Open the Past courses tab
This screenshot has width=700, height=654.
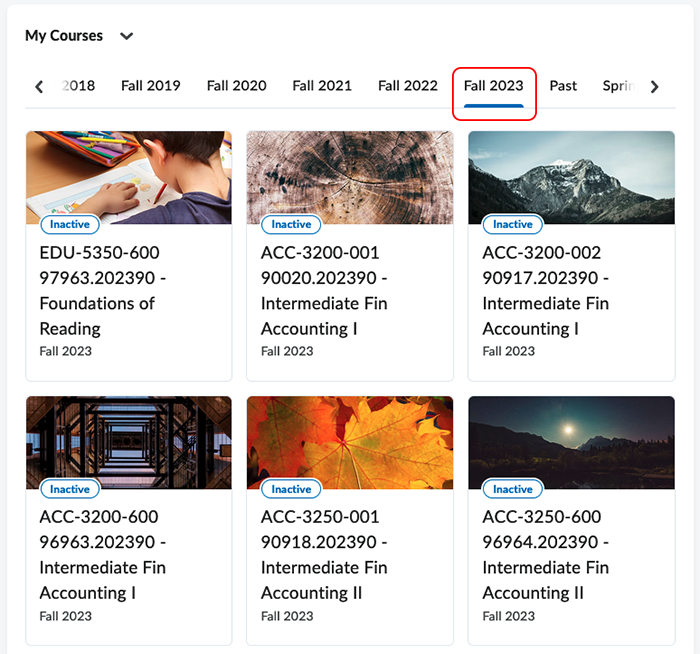click(x=563, y=86)
